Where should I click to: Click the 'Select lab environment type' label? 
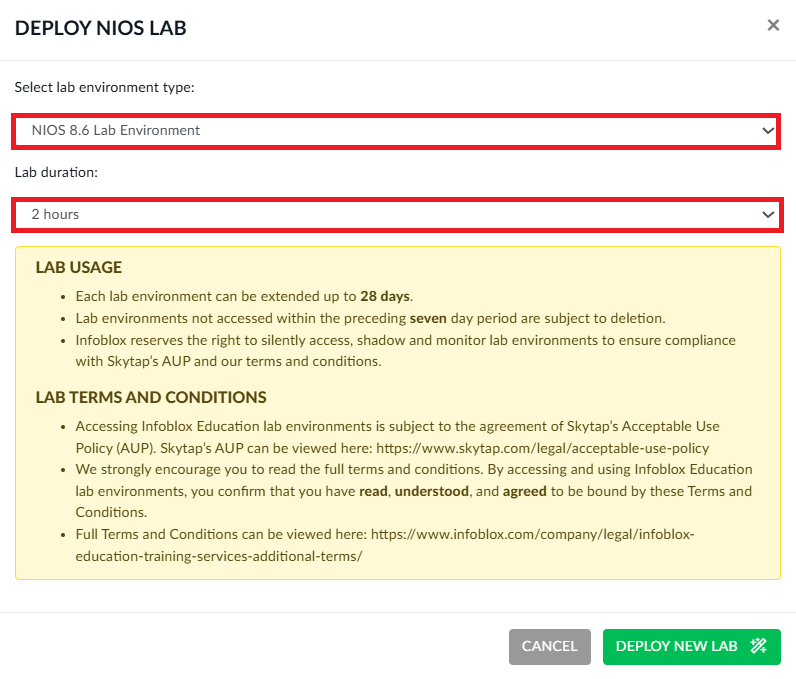pyautogui.click(x=104, y=88)
